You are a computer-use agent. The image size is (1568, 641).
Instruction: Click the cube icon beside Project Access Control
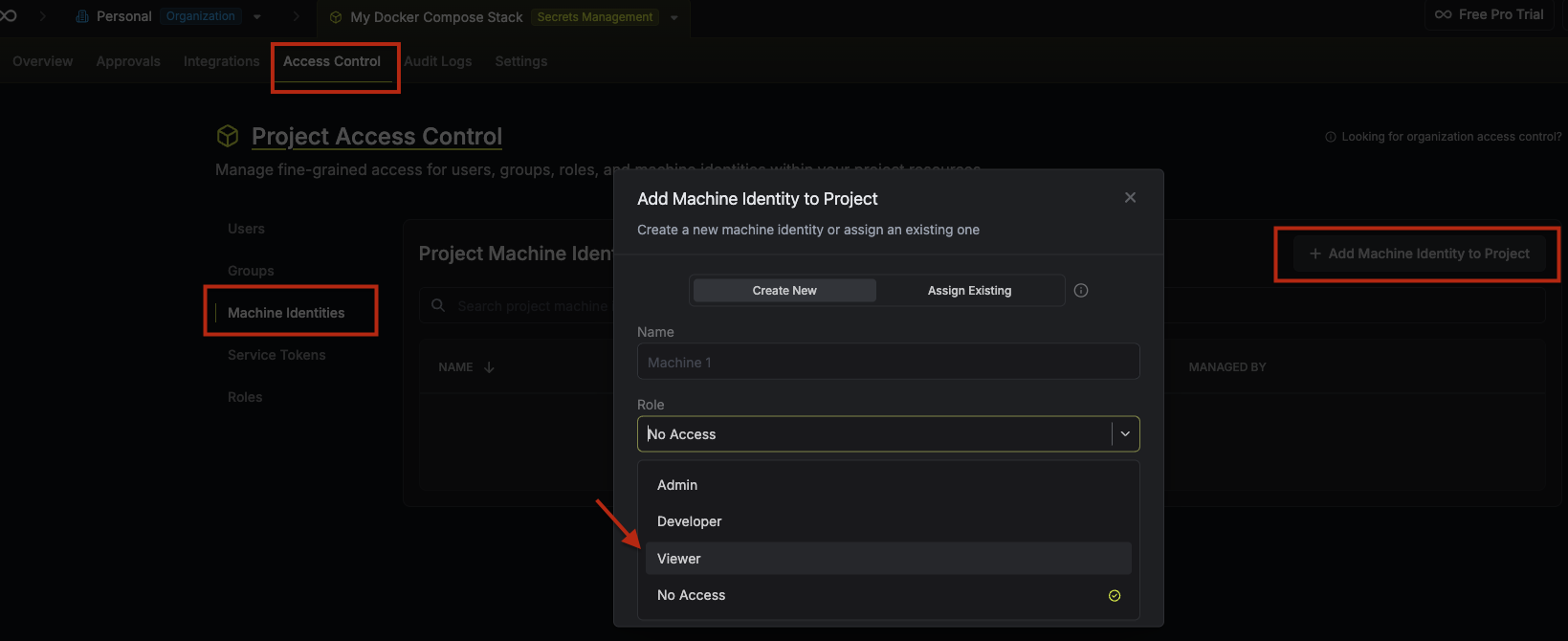point(228,136)
